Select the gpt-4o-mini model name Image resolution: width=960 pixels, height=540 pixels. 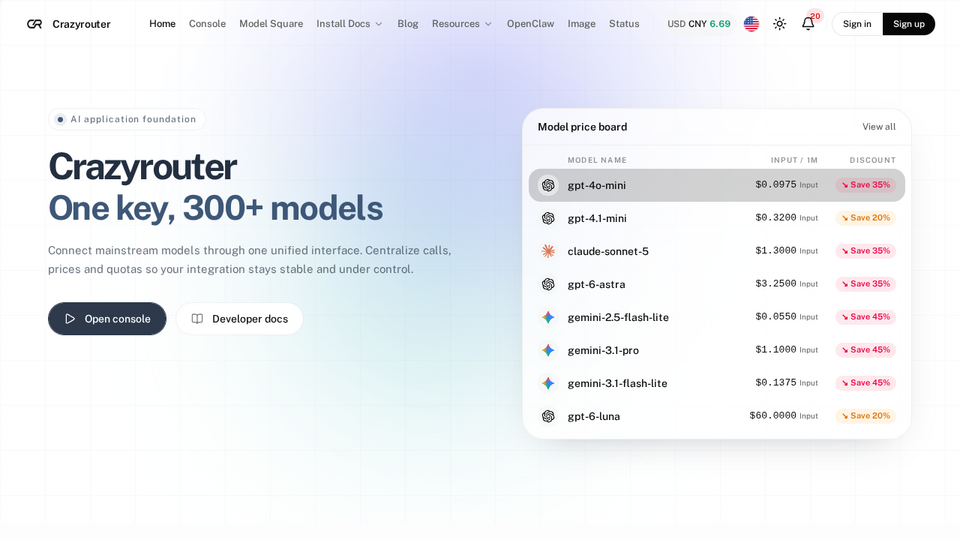coord(596,185)
